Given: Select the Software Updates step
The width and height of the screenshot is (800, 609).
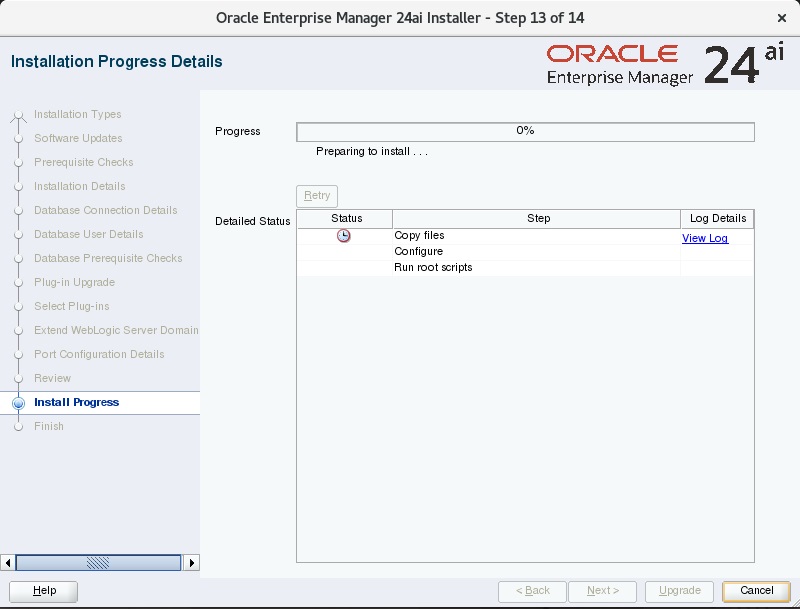Looking at the screenshot, I should (x=78, y=138).
